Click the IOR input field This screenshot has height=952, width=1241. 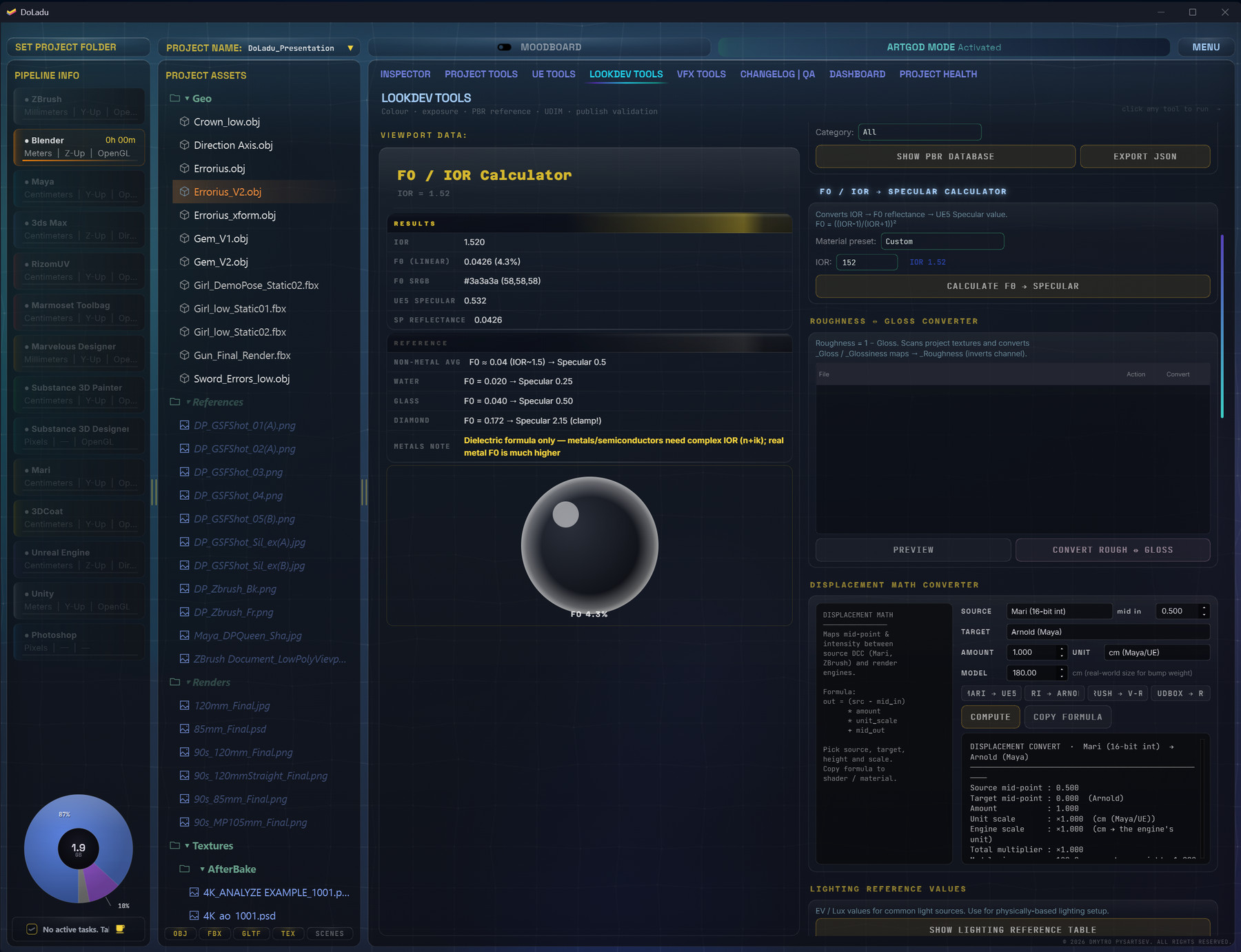tap(867, 262)
